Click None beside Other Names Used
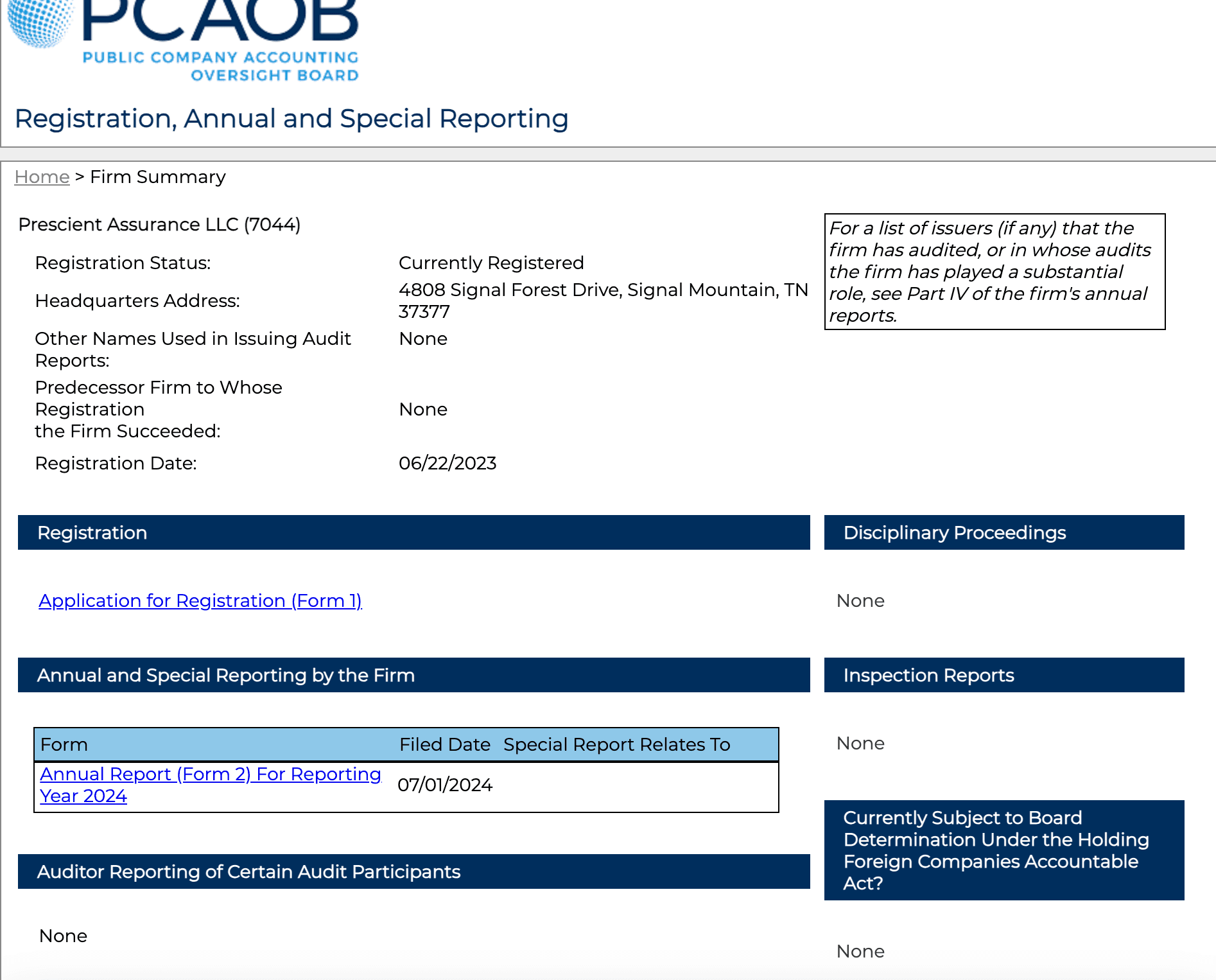The height and width of the screenshot is (980, 1216). point(423,338)
